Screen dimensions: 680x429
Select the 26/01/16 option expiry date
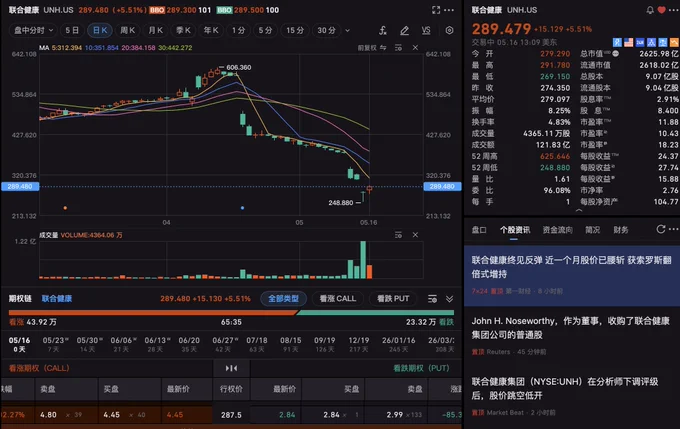398,344
